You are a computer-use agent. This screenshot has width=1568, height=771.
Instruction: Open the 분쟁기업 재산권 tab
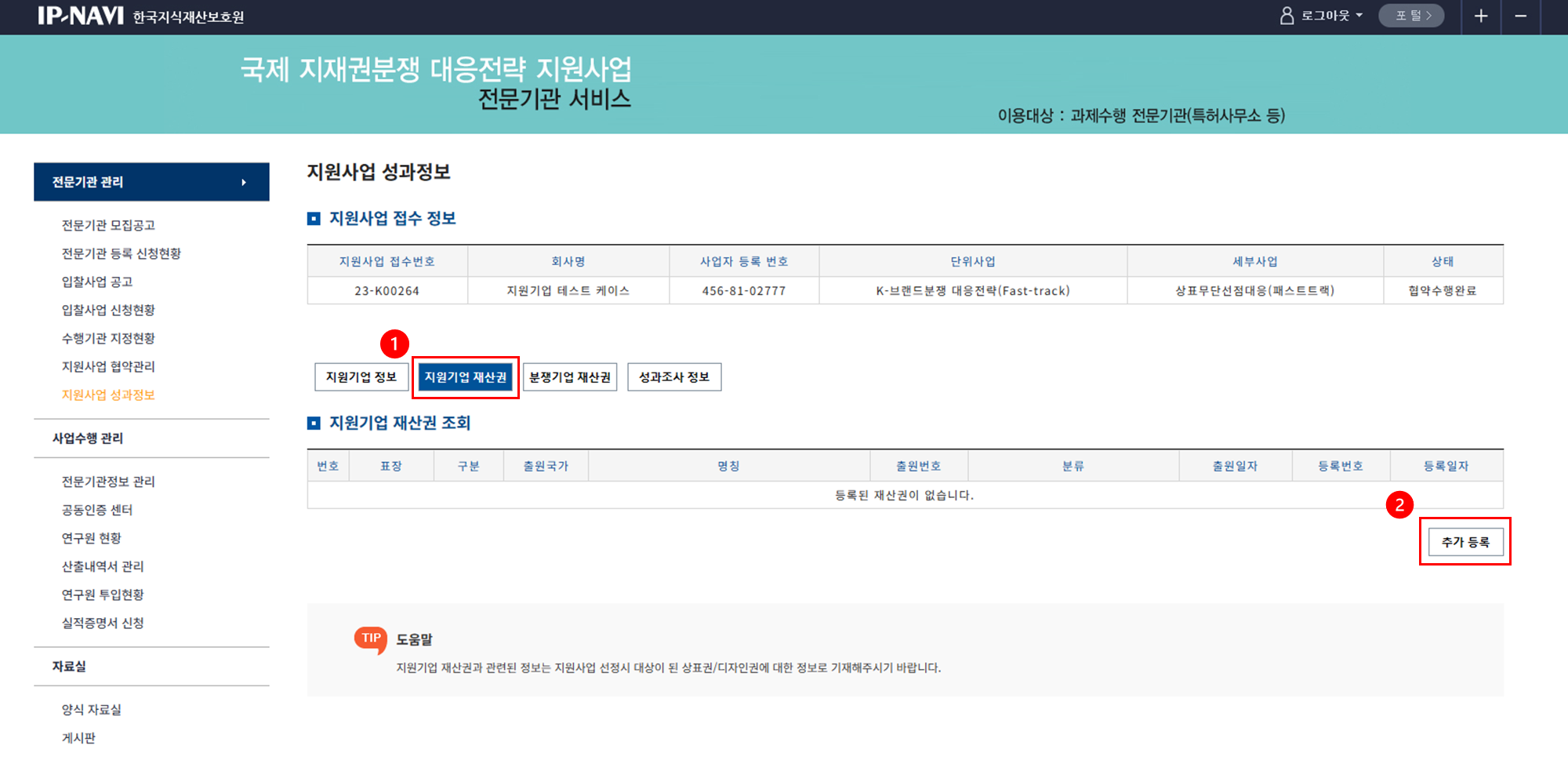click(x=570, y=377)
